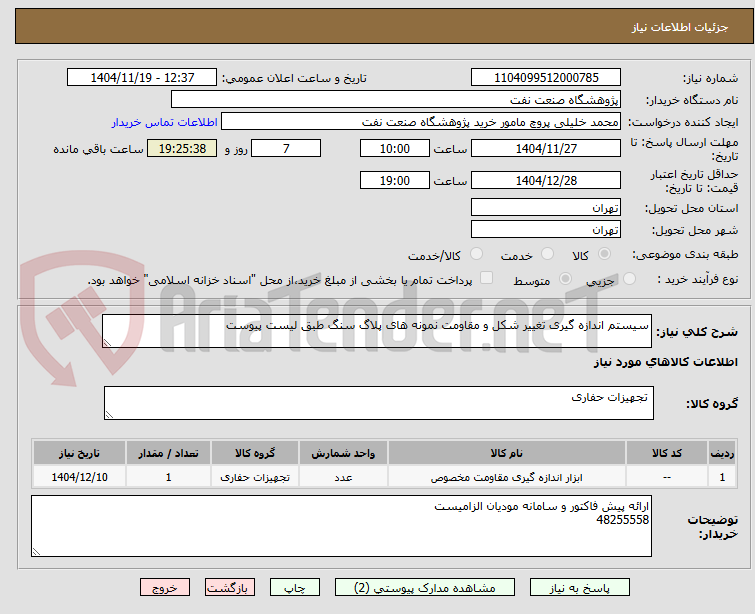755x614 pixels.
Task: Click the remaining days field showing 7
Action: tap(286, 148)
